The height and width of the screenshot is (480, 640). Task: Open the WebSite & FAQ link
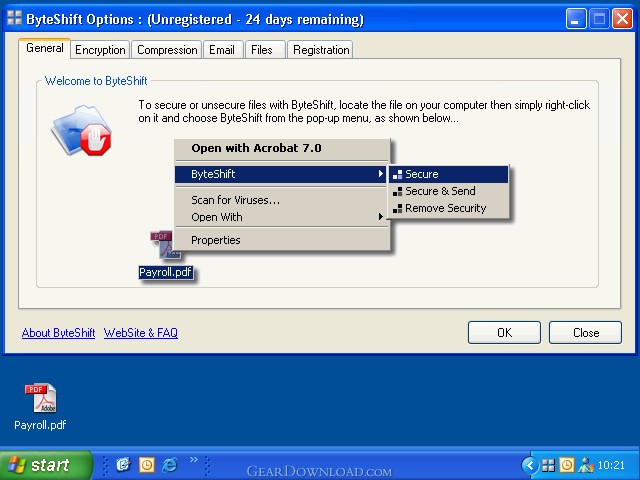pos(141,333)
